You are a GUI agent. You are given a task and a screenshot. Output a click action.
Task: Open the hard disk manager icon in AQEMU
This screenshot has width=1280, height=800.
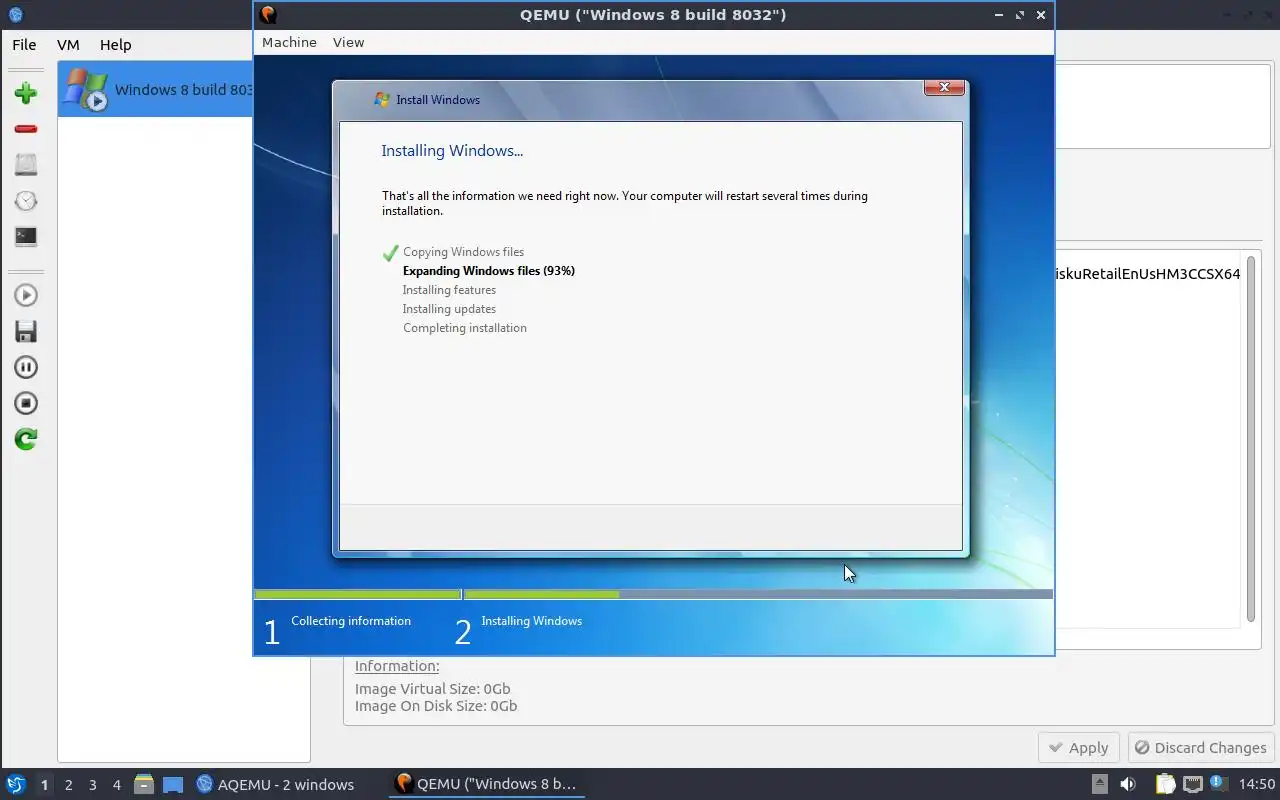pos(26,165)
